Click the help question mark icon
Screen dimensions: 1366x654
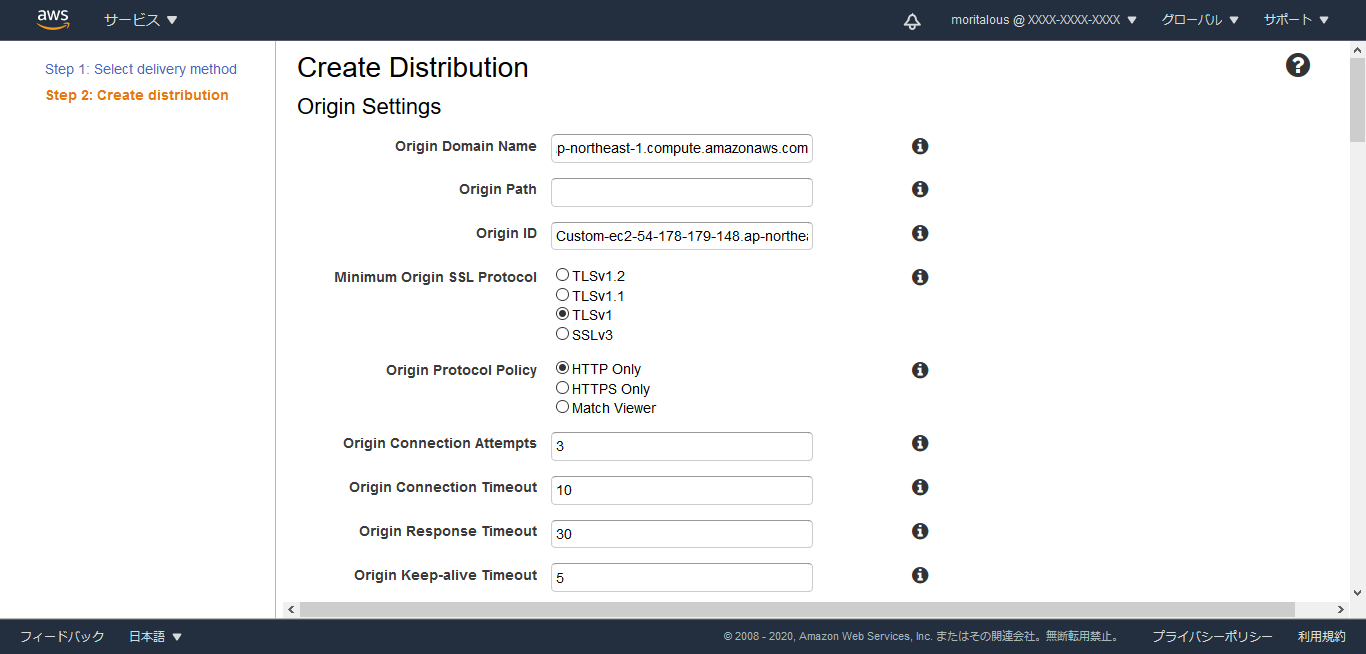point(1297,66)
